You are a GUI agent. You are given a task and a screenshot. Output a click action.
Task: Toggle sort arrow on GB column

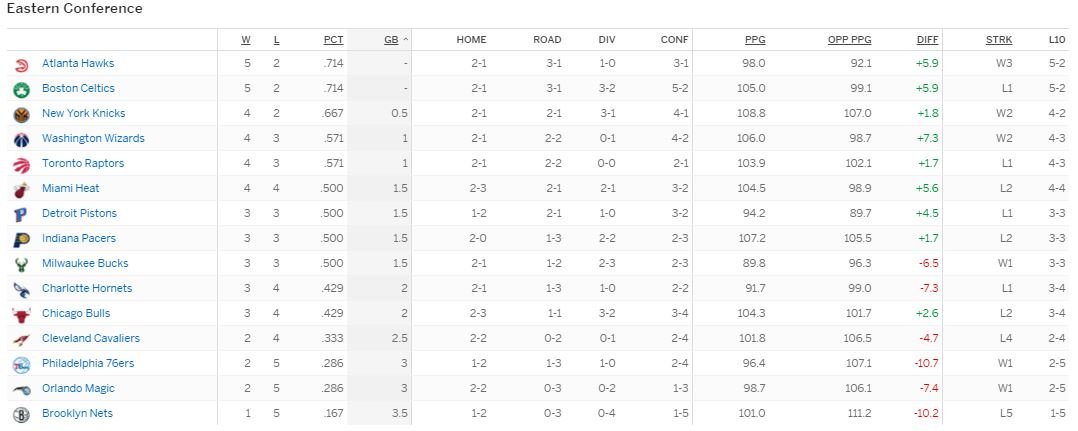pos(406,40)
